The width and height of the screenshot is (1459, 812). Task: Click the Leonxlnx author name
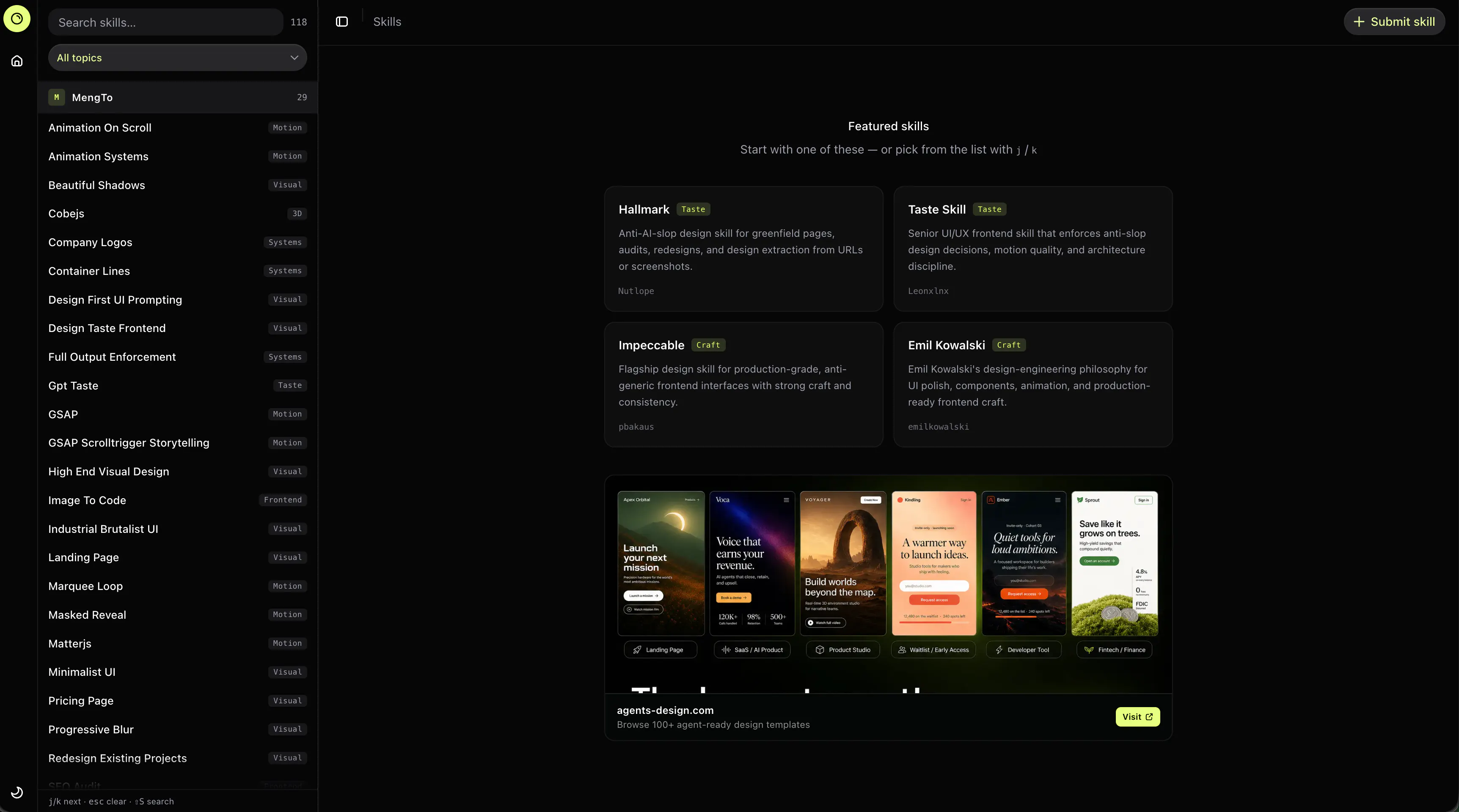point(928,291)
